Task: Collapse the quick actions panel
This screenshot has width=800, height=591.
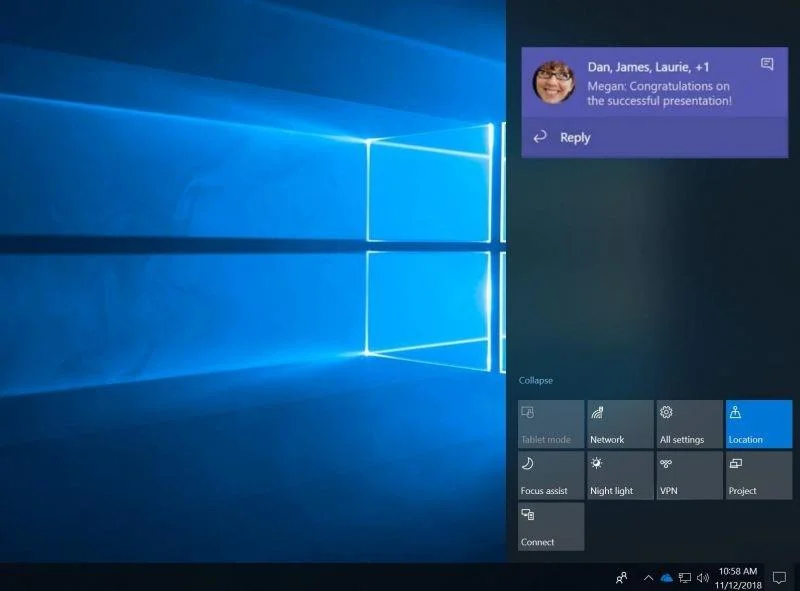Action: click(536, 380)
